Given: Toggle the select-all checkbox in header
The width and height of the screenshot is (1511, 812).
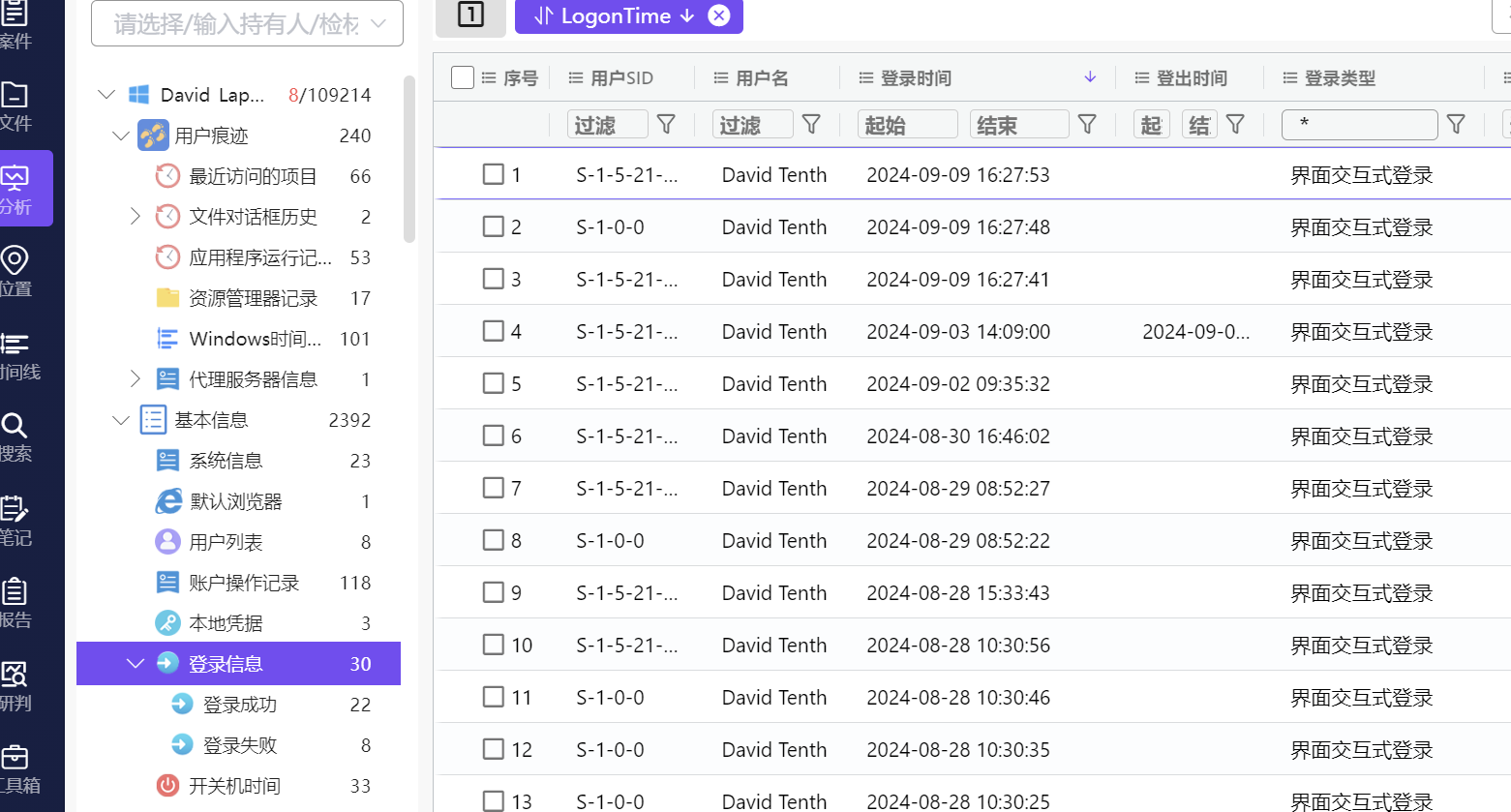Looking at the screenshot, I should 463,77.
